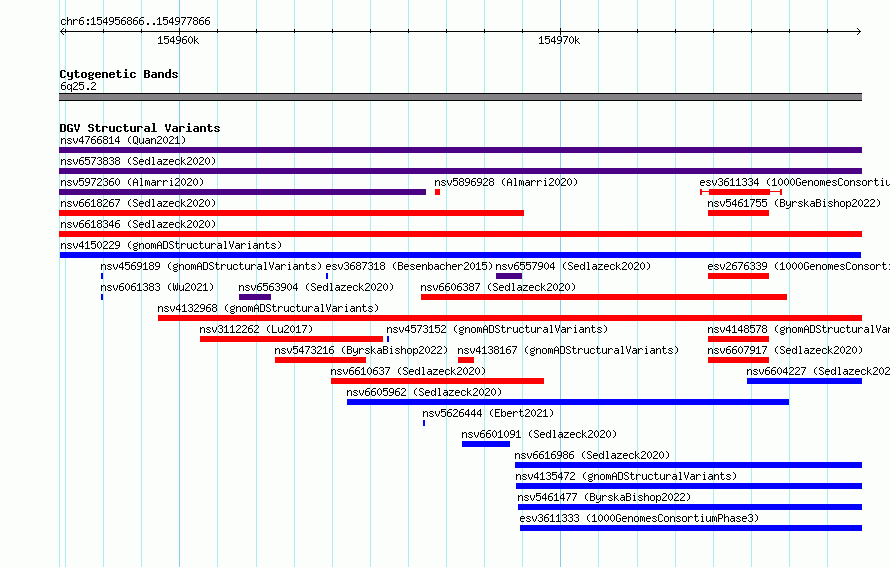Click the nsv4148578 gnomAD variant label
This screenshot has height=567, width=890.
tap(799, 329)
